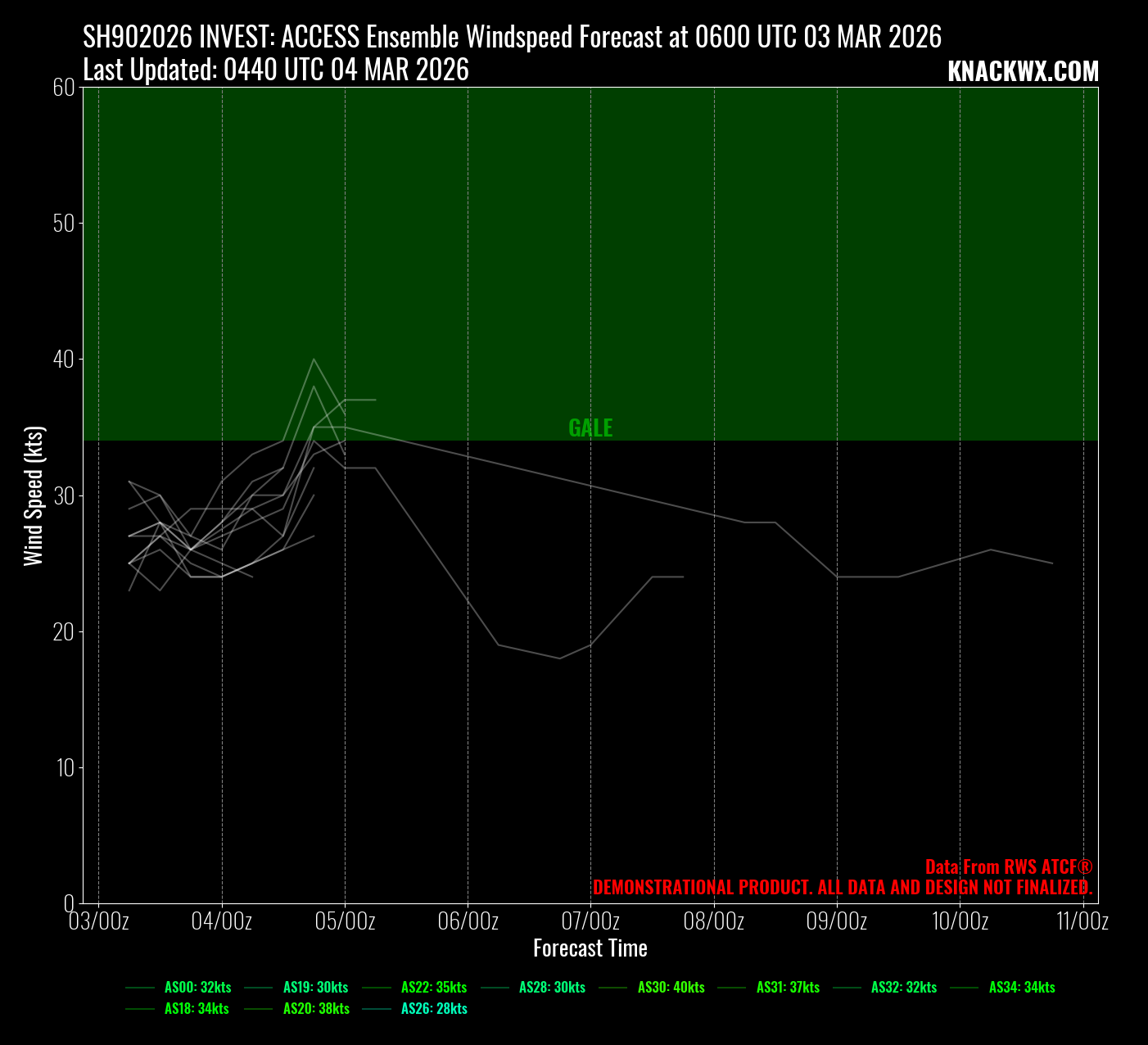1148x1045 pixels.
Task: Click the Forecast Time axis title
Action: pyautogui.click(x=590, y=948)
